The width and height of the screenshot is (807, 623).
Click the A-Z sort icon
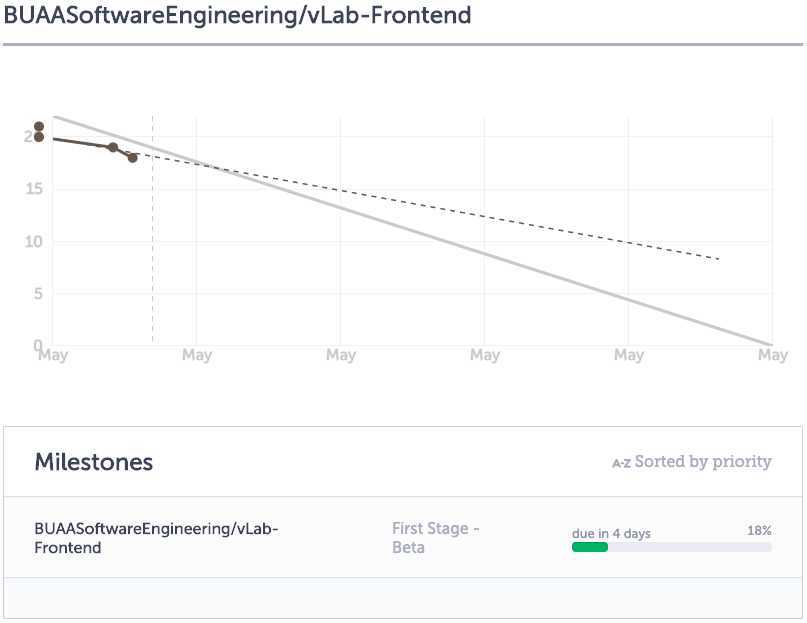click(x=621, y=463)
